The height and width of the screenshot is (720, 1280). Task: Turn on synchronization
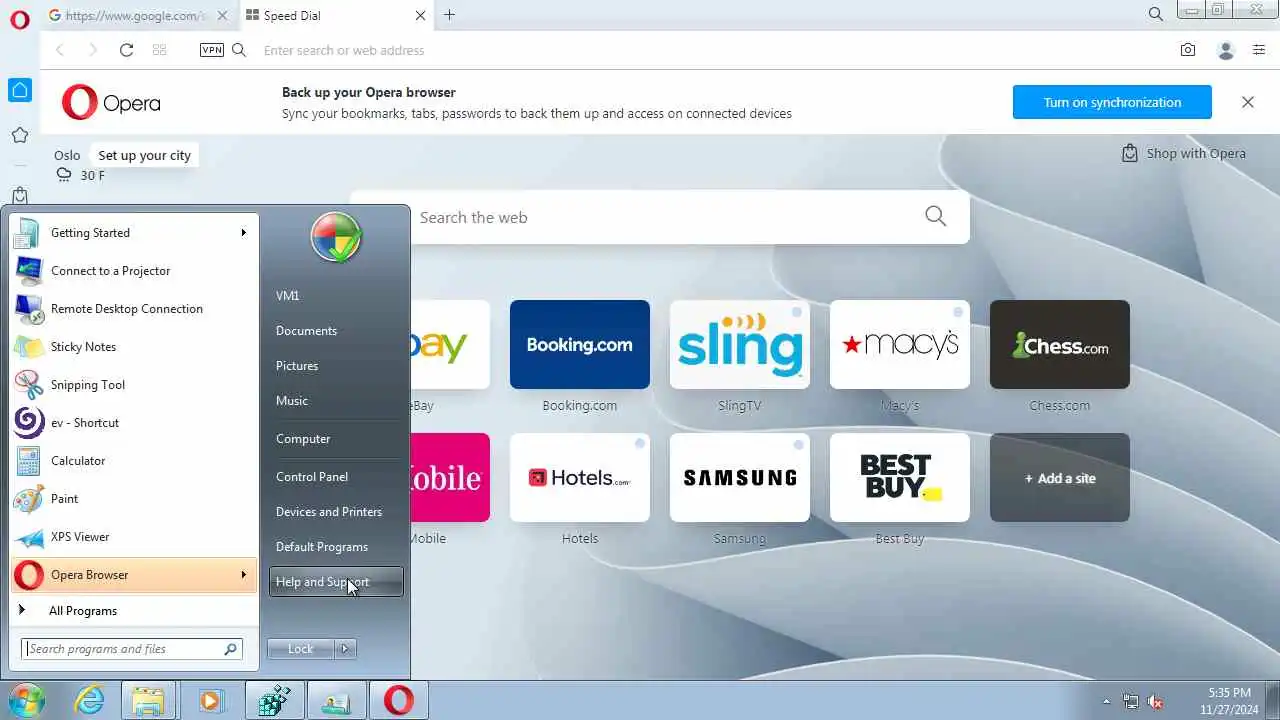[1112, 102]
